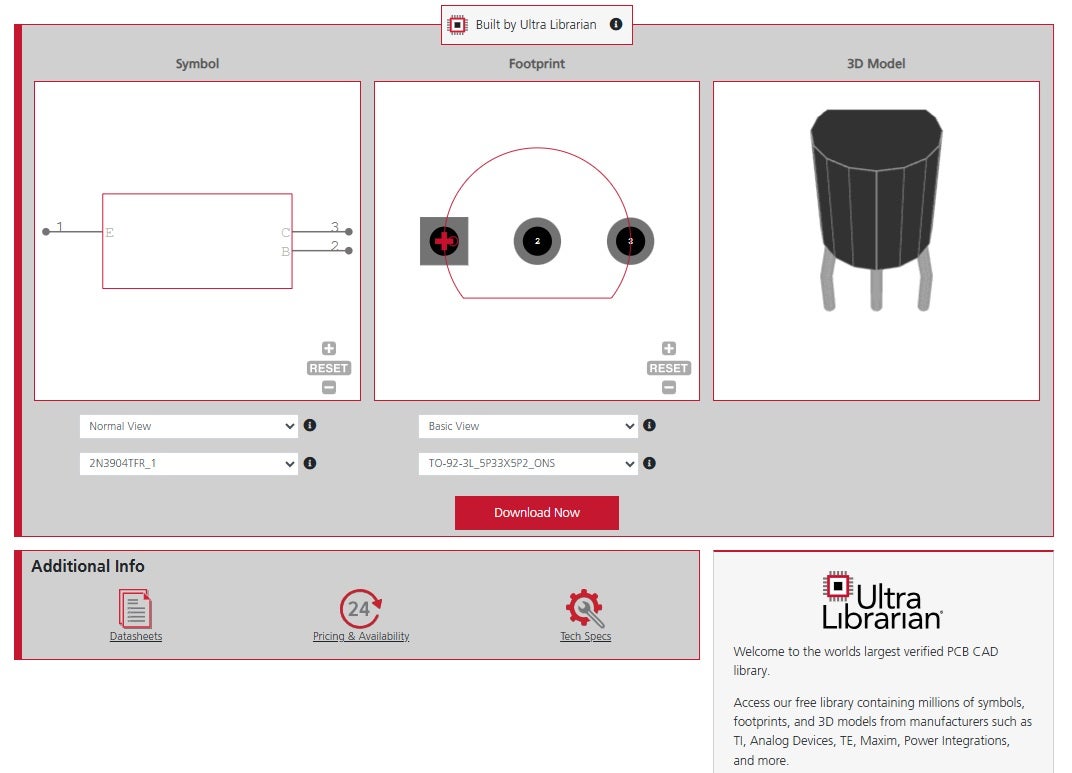
Task: Click footprint pad 1 square pad
Action: [444, 241]
